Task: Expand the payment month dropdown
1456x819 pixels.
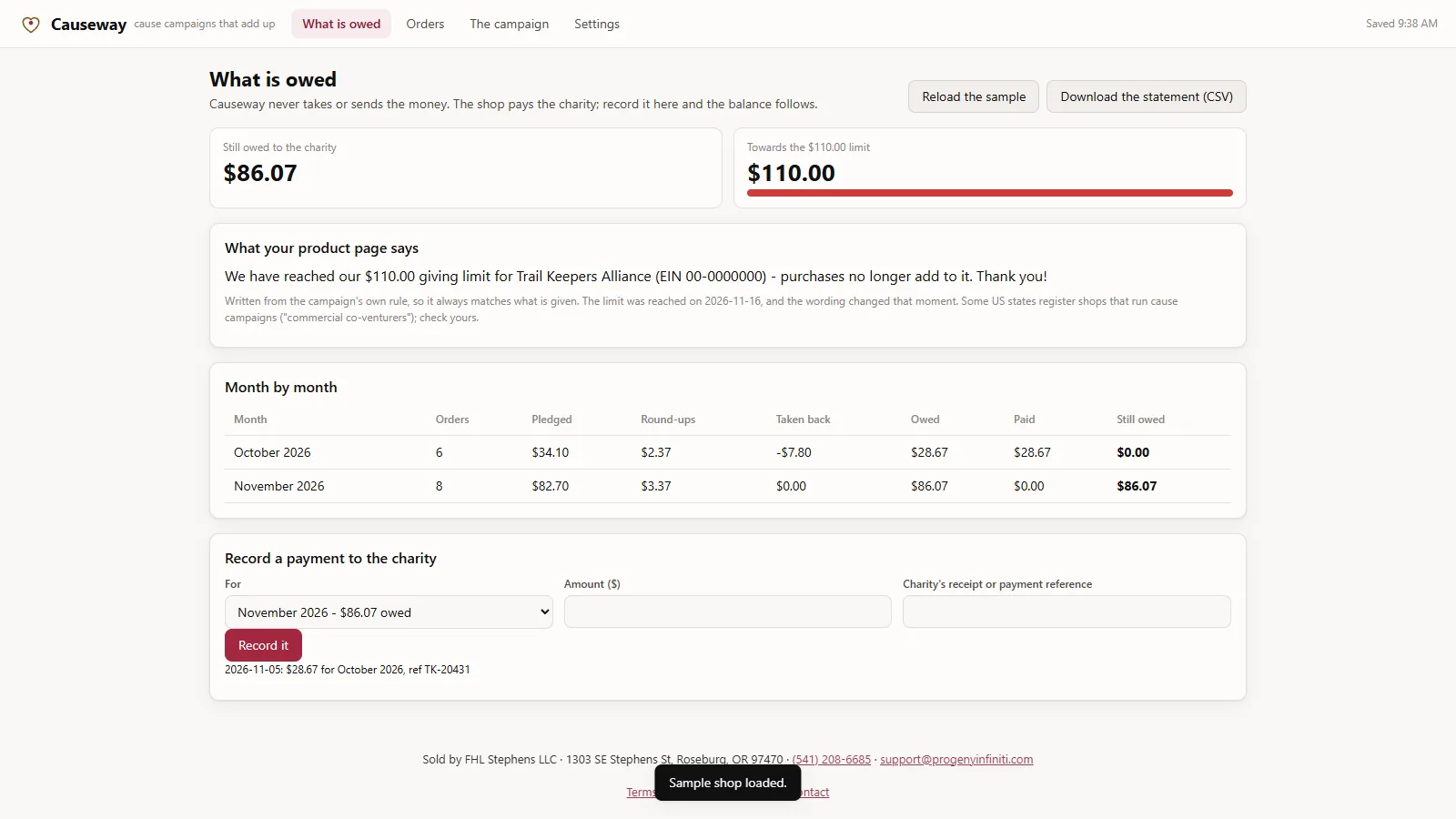Action: pos(389,612)
